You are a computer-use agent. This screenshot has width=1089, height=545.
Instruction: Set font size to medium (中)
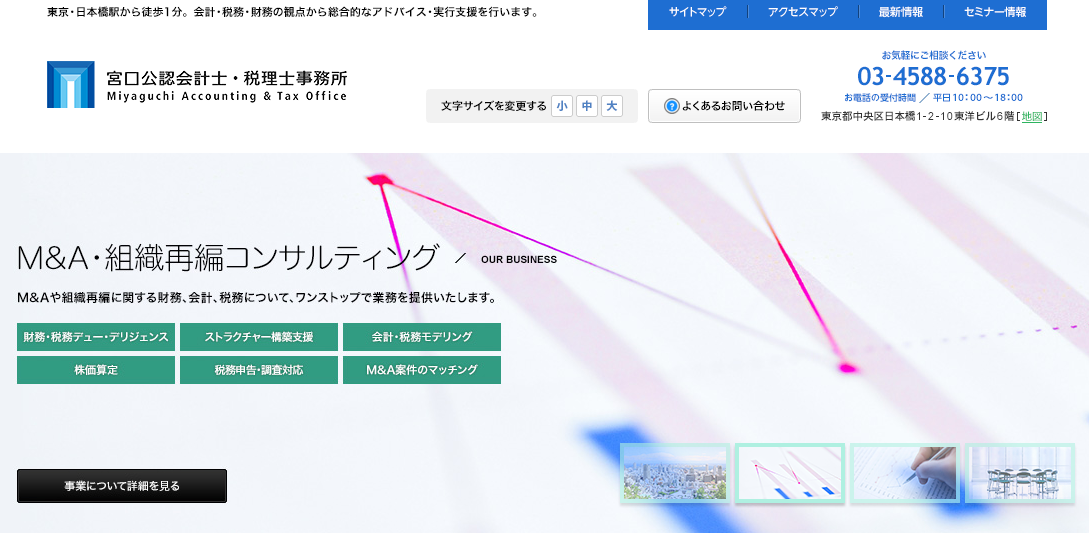point(587,106)
